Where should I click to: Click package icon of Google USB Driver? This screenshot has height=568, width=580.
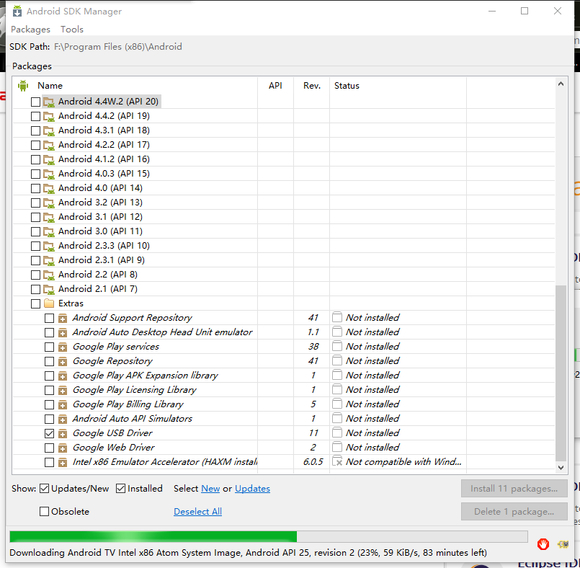tap(63, 433)
